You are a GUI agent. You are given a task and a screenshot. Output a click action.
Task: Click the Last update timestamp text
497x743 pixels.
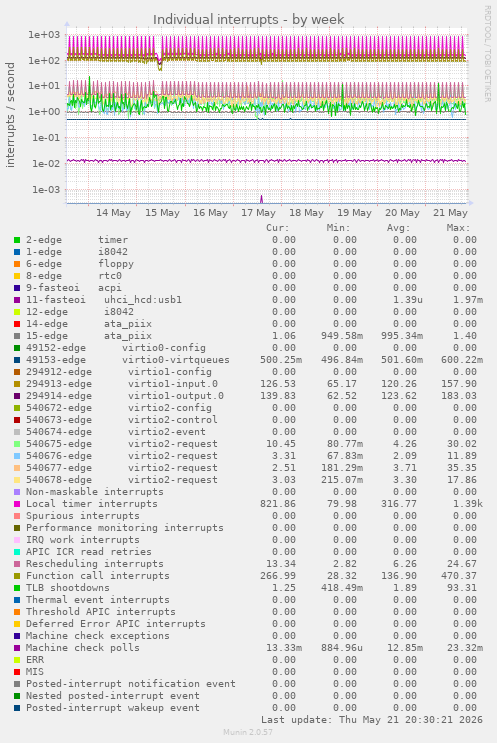click(x=372, y=720)
